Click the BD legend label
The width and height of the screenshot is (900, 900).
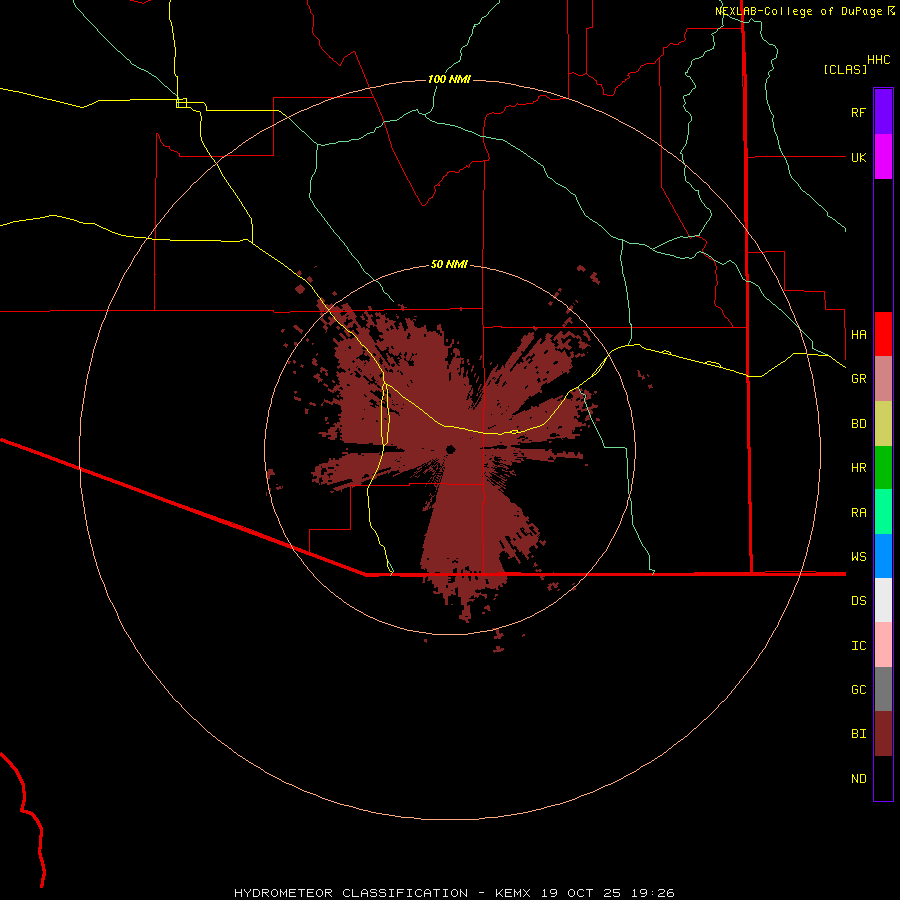(x=858, y=424)
